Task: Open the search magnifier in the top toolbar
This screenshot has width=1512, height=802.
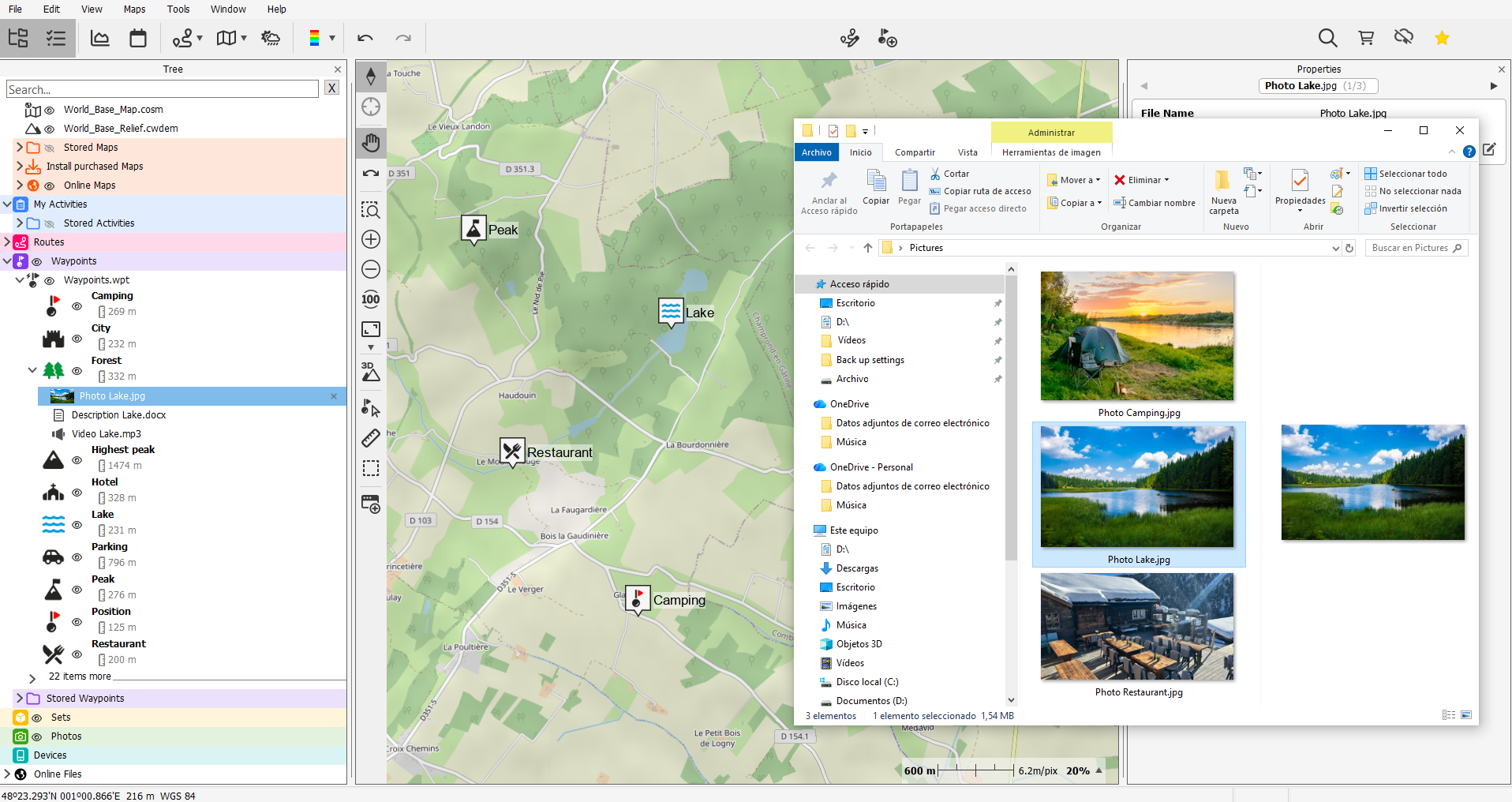Action: tap(1327, 38)
